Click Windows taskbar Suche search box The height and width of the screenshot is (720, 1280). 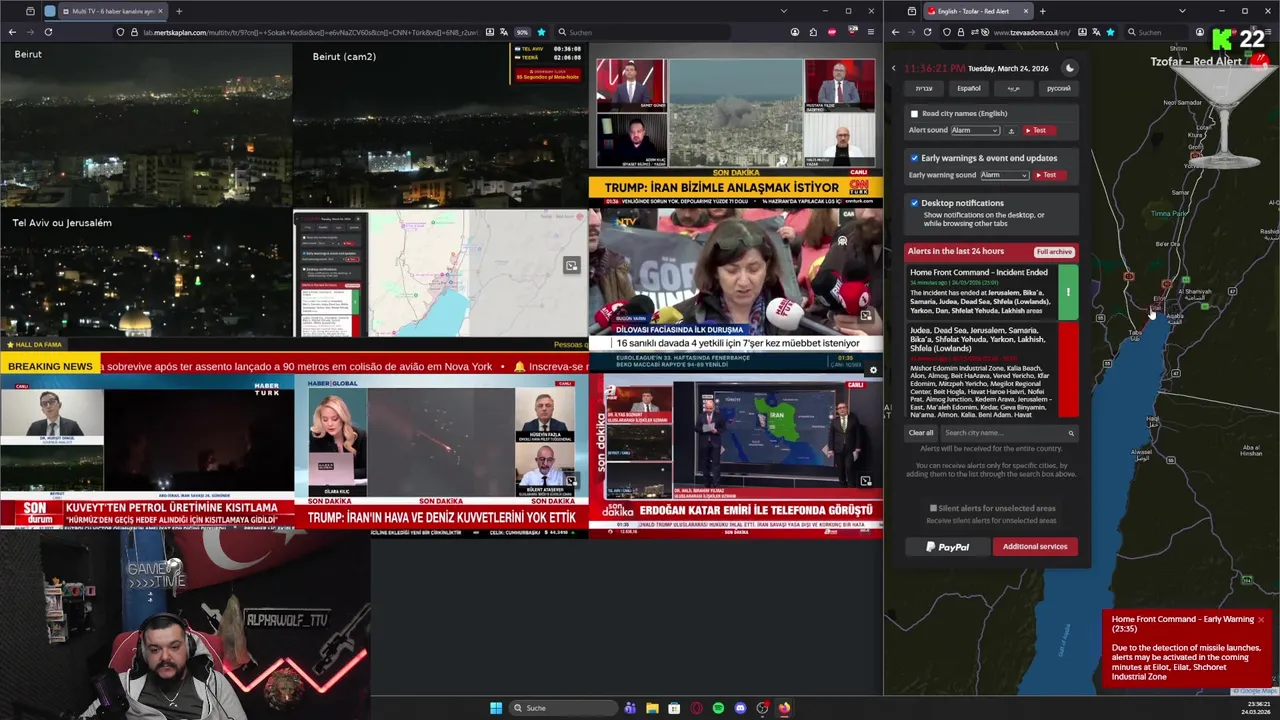click(x=564, y=708)
